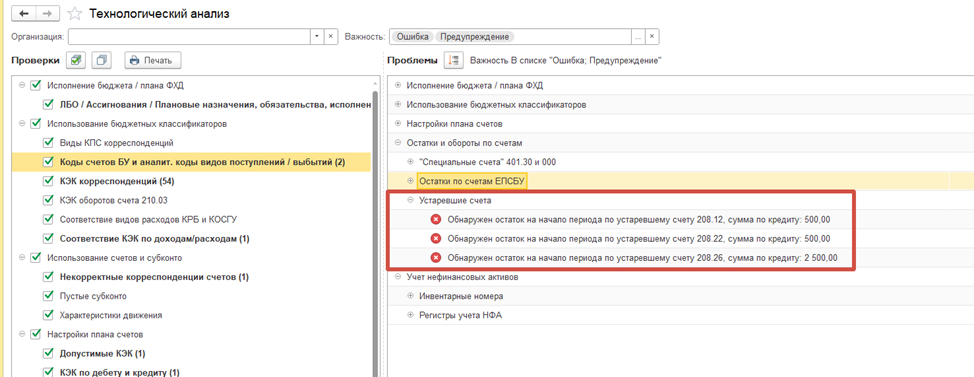The height and width of the screenshot is (377, 974).
Task: Click the Проверки panel vertical scrollbar
Action: pos(375,233)
